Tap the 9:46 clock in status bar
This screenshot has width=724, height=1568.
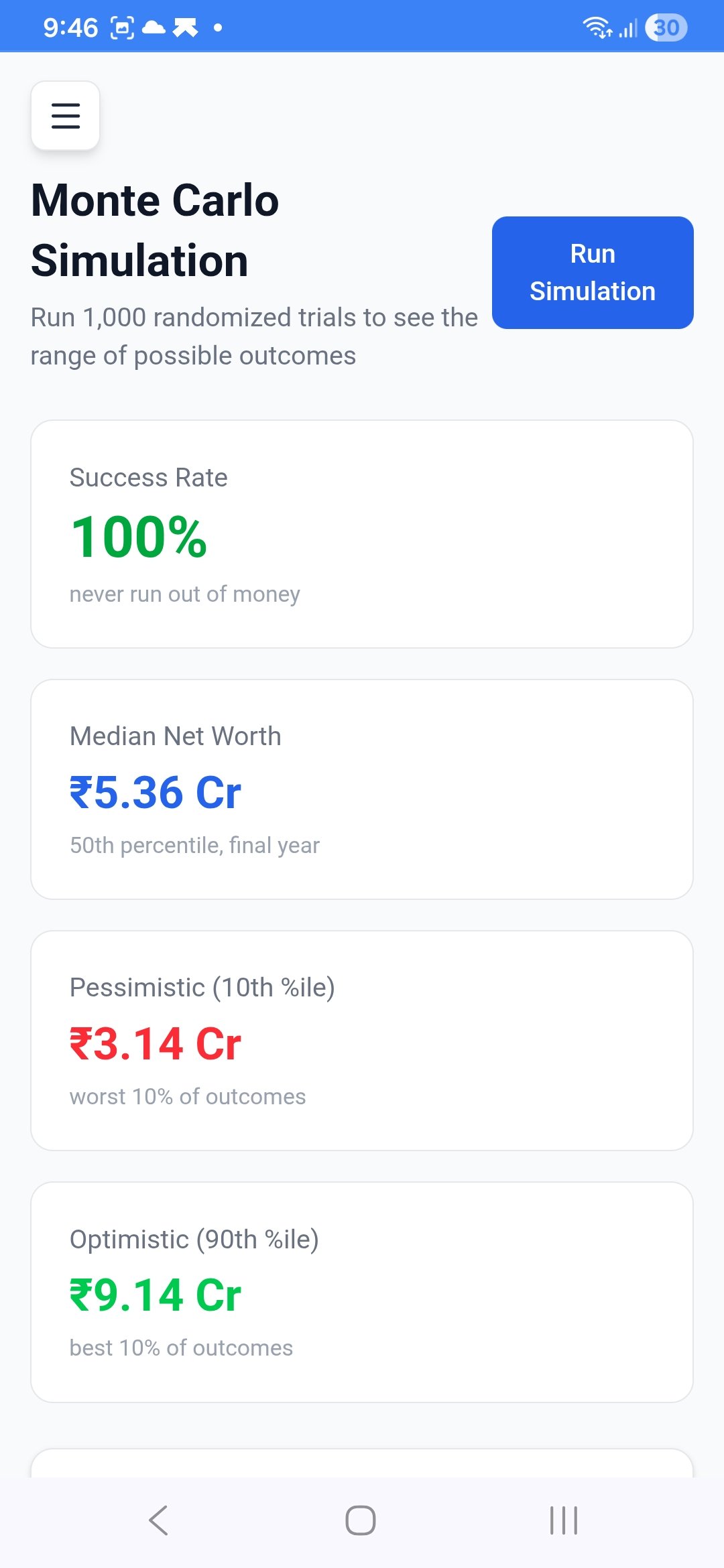point(70,27)
